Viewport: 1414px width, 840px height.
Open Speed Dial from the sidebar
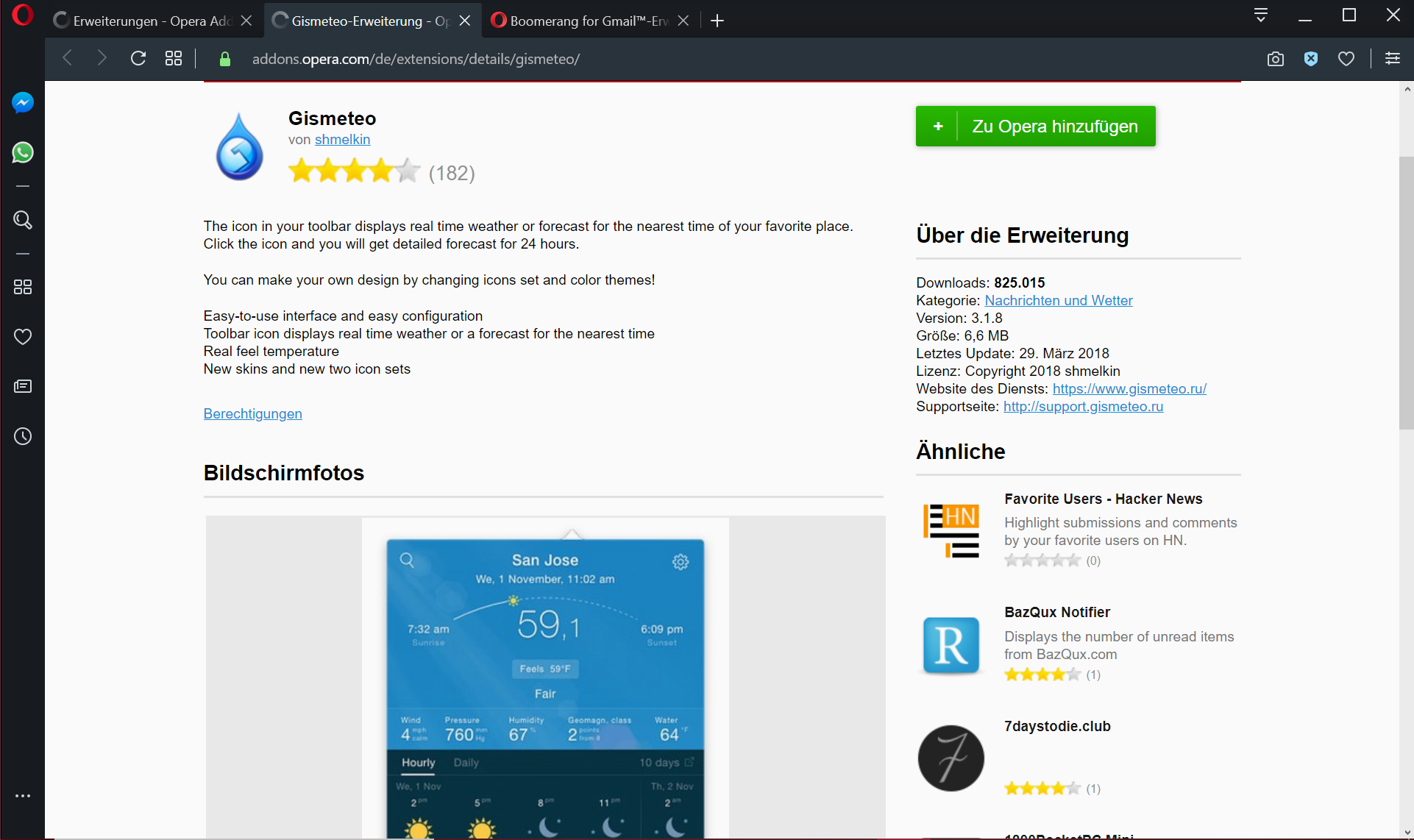(x=23, y=287)
